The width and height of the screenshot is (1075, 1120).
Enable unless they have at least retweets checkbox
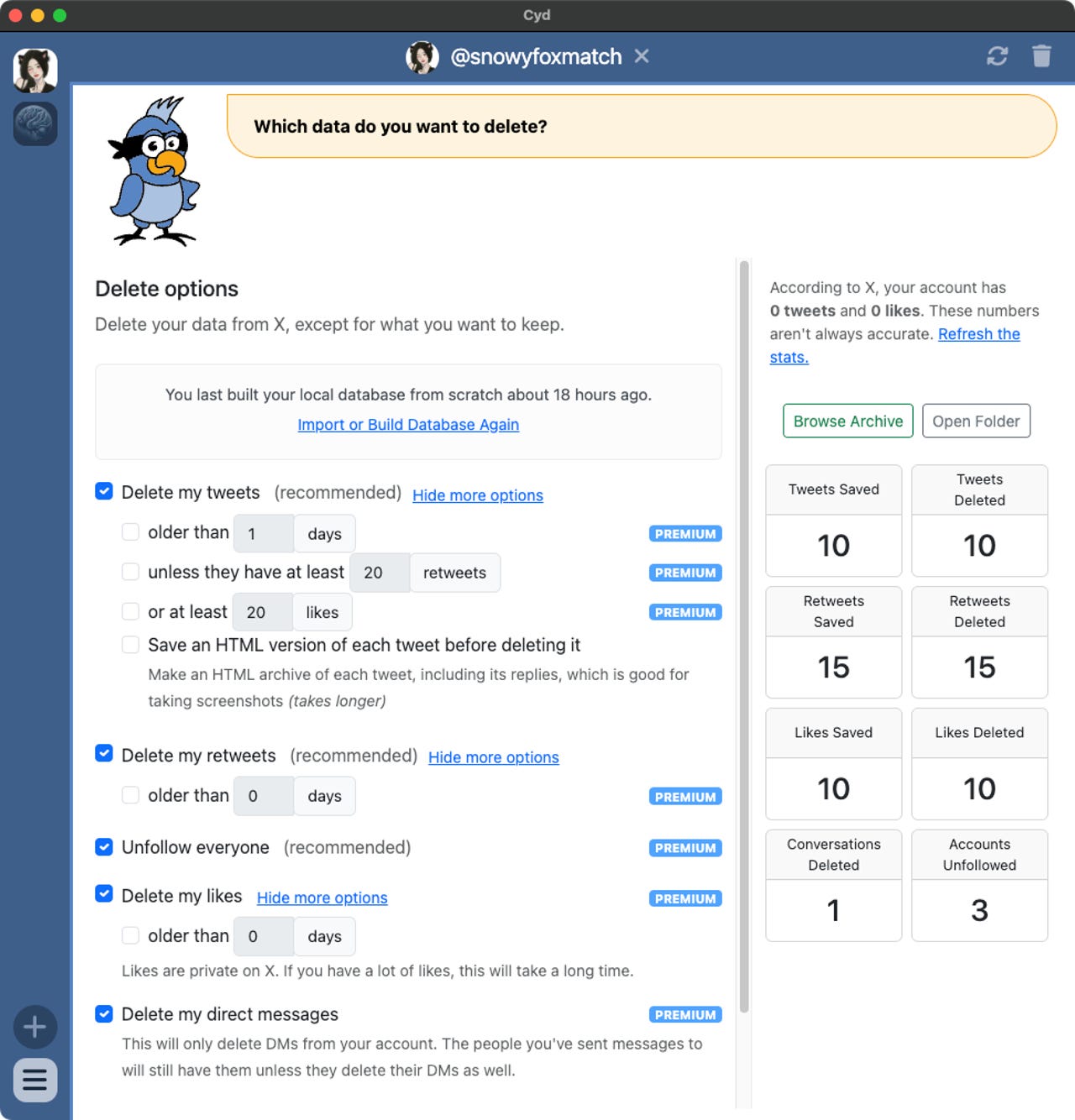point(130,572)
